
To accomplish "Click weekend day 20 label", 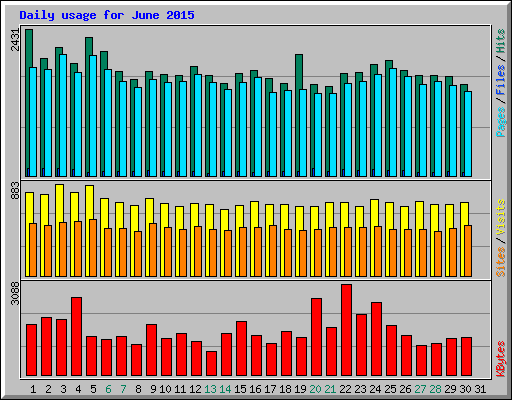I will click(315, 389).
